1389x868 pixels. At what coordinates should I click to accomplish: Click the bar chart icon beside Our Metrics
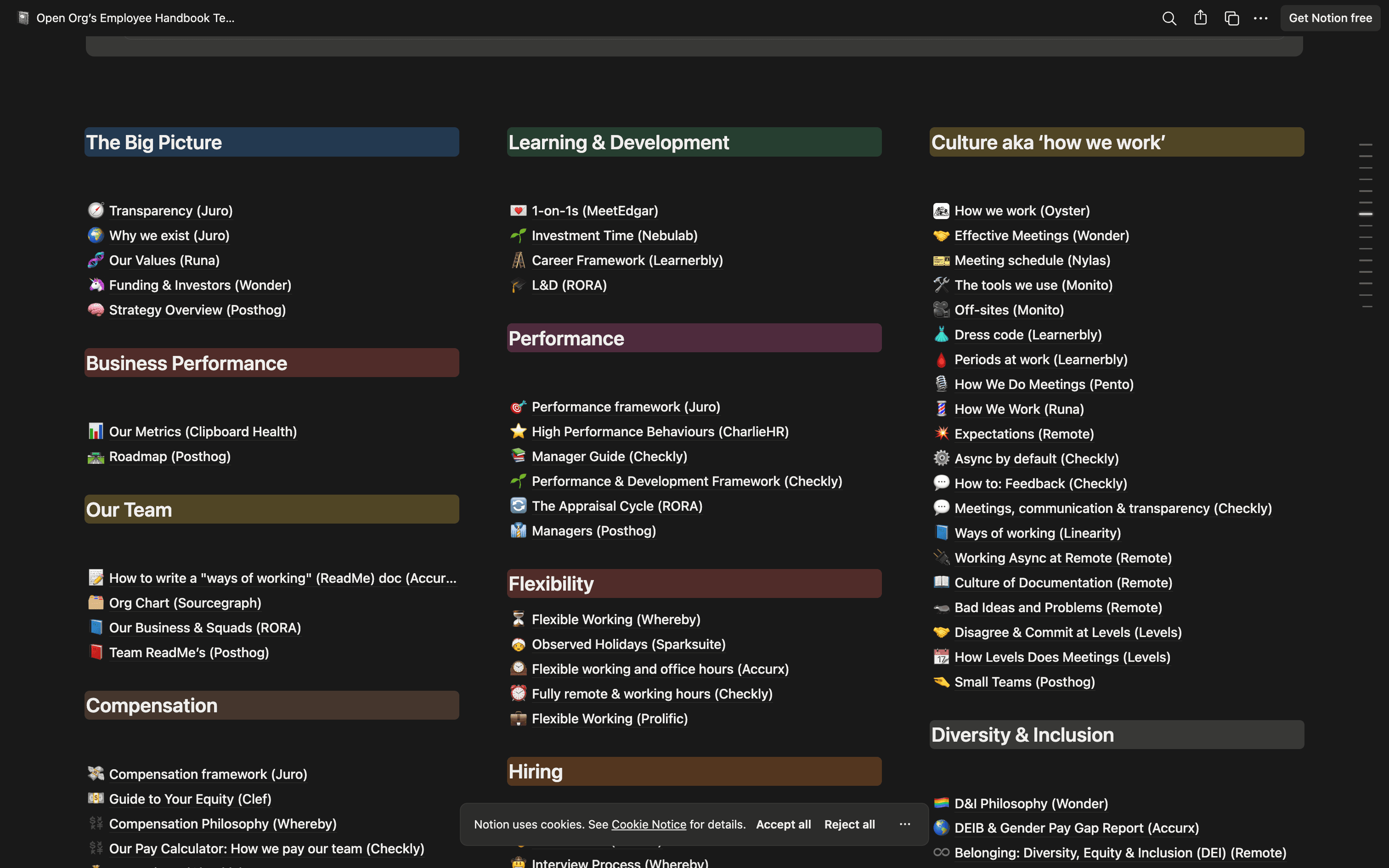point(96,431)
